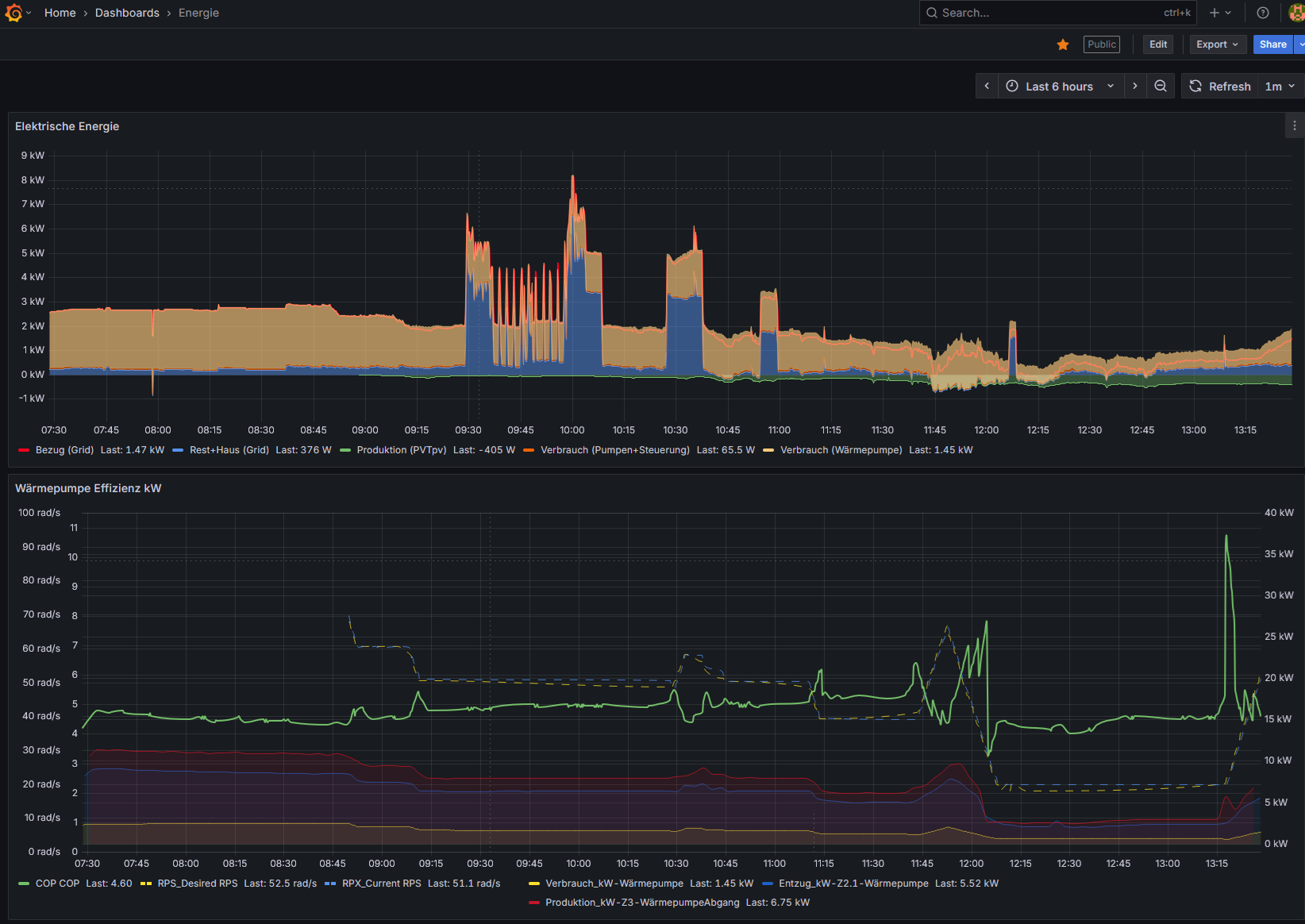Navigate to Home breadcrumb
1305x924 pixels.
point(60,13)
